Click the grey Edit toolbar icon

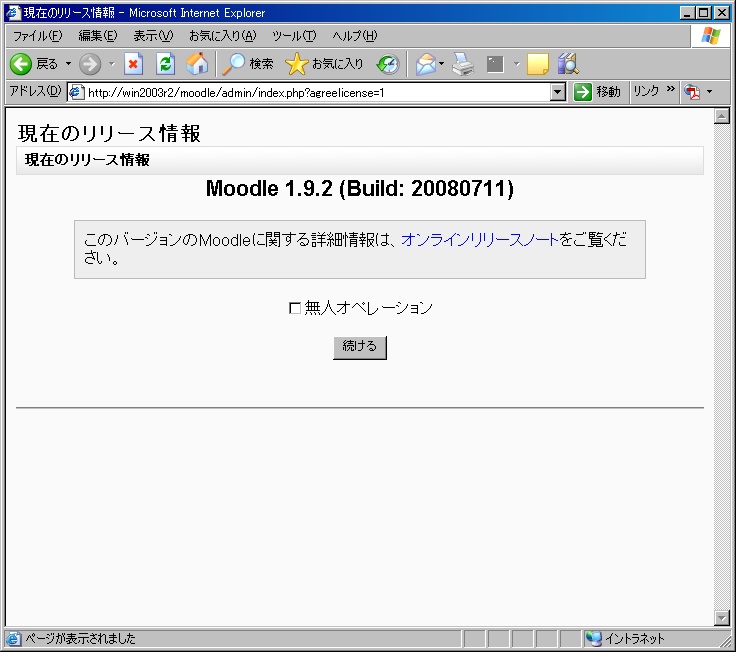tap(495, 64)
